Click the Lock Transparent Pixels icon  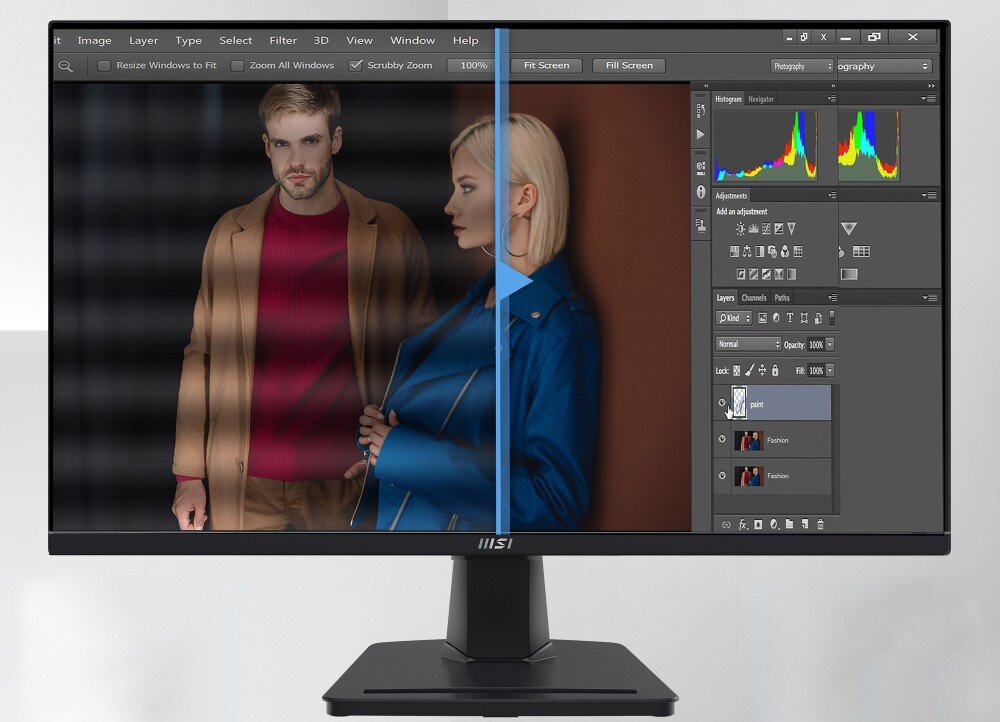736,370
